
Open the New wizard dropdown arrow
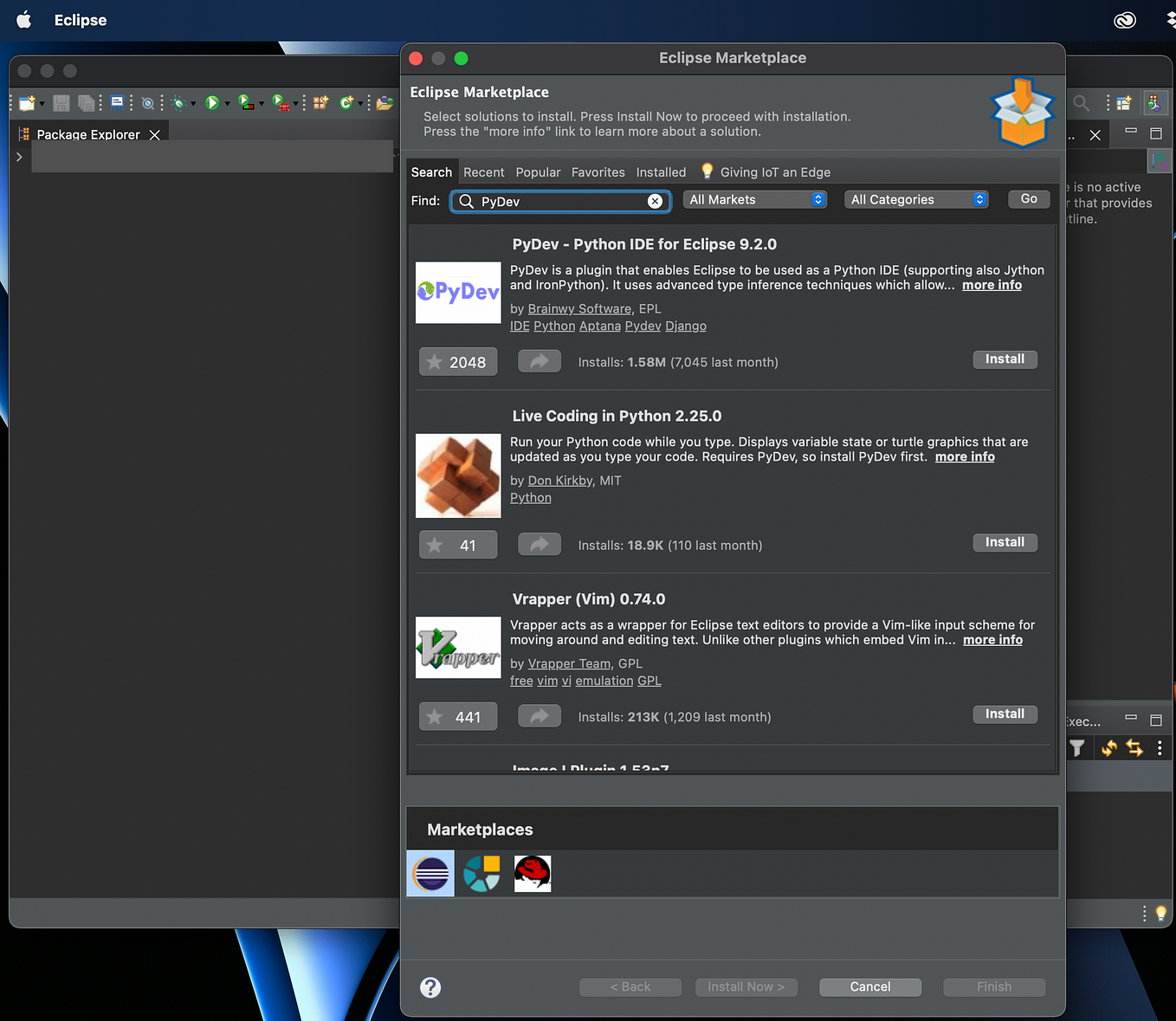click(x=42, y=104)
